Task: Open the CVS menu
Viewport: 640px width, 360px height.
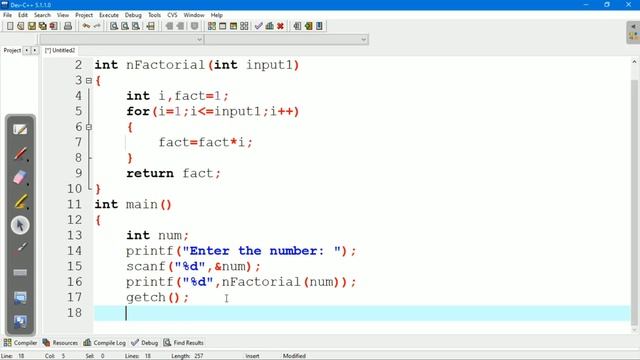Action: coord(172,15)
